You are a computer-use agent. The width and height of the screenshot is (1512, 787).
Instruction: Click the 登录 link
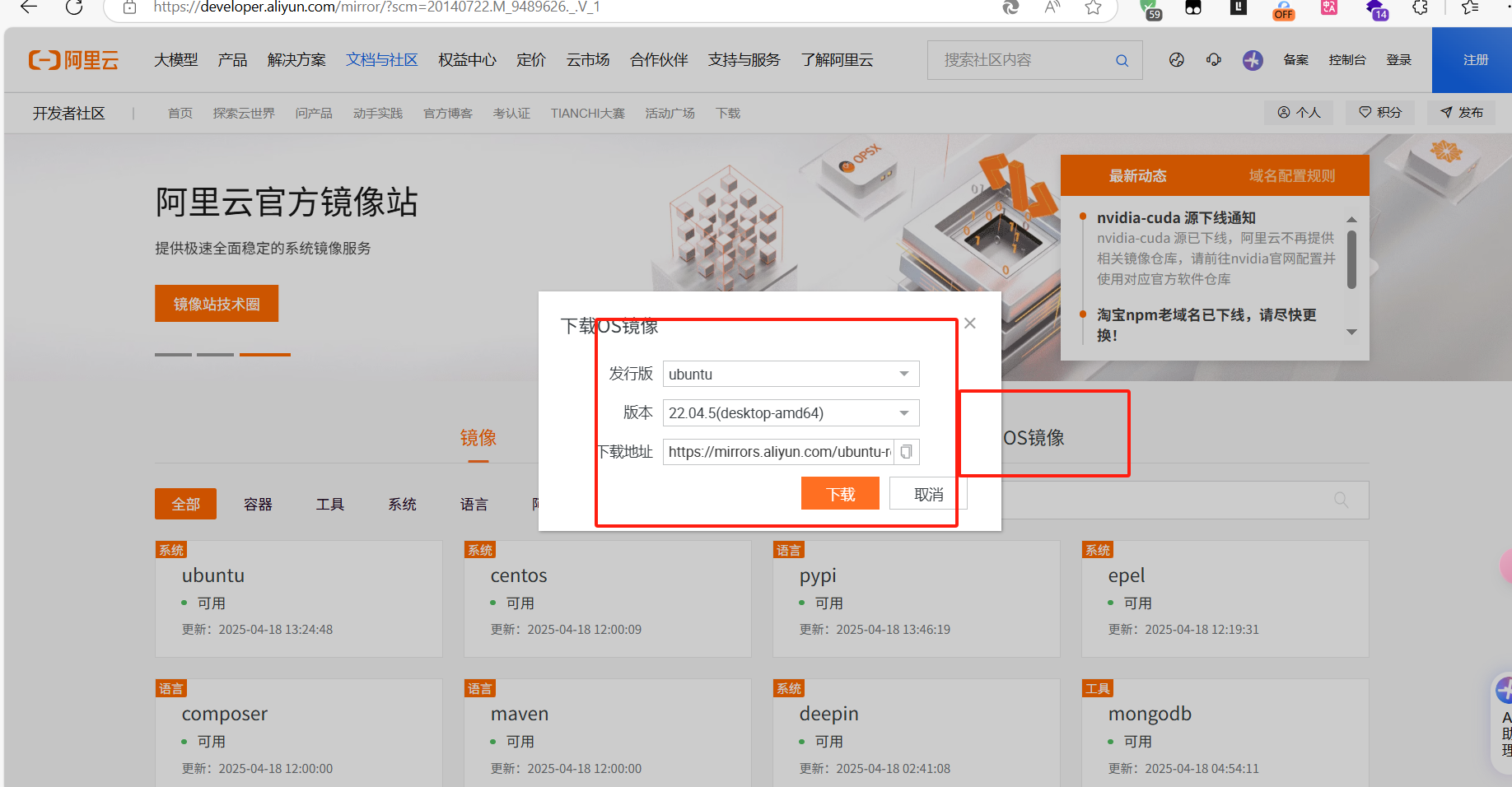[x=1398, y=60]
